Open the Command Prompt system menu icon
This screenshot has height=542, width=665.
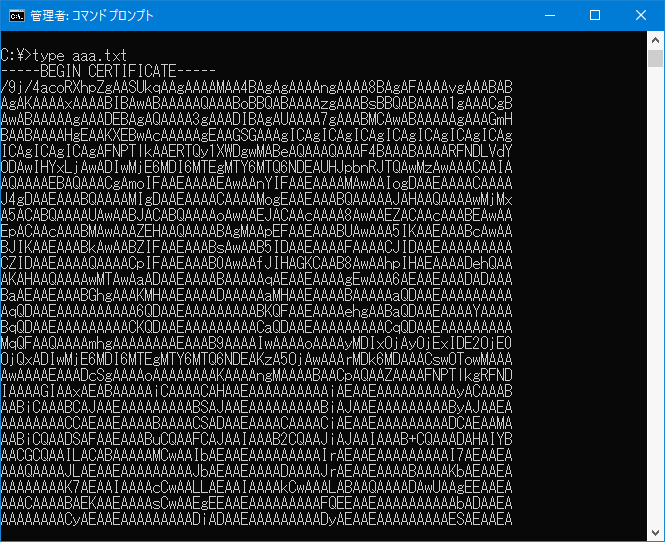pyautogui.click(x=17, y=16)
